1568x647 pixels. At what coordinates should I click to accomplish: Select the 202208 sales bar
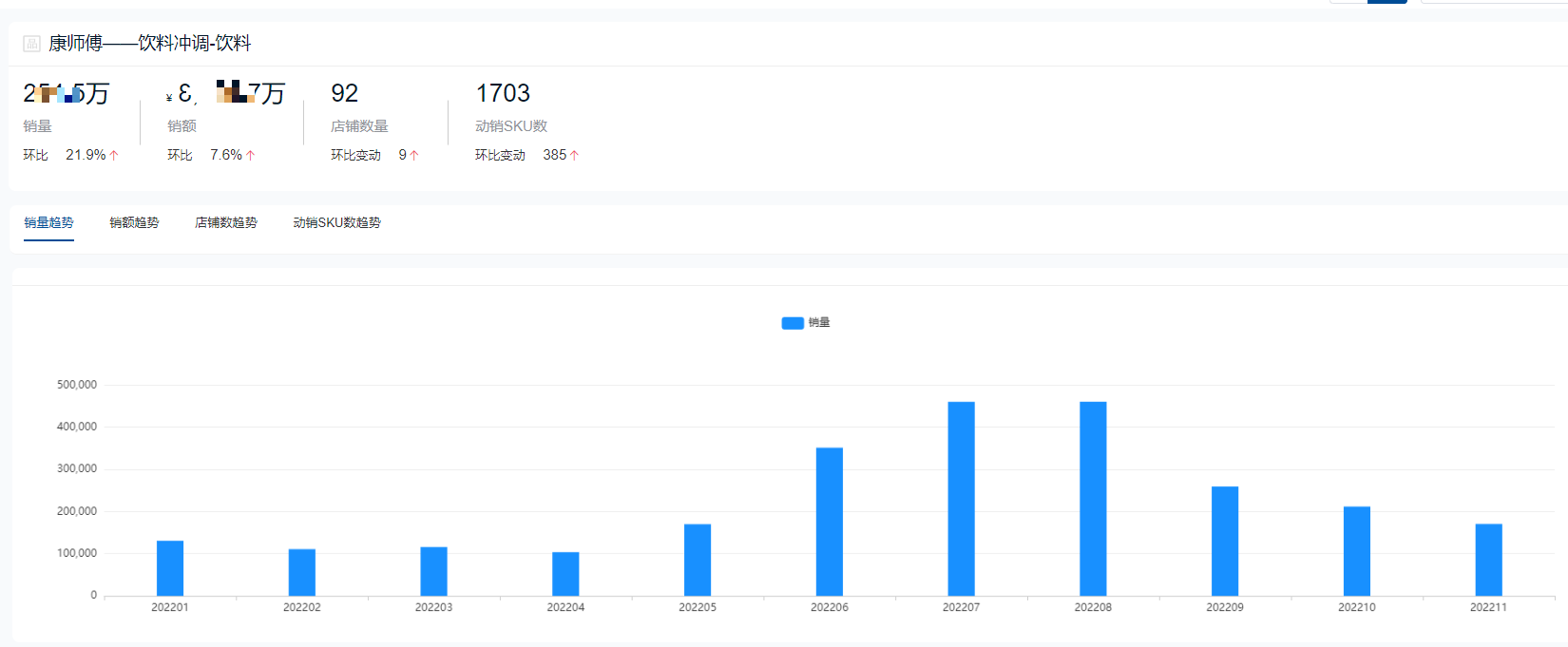pos(1093,499)
